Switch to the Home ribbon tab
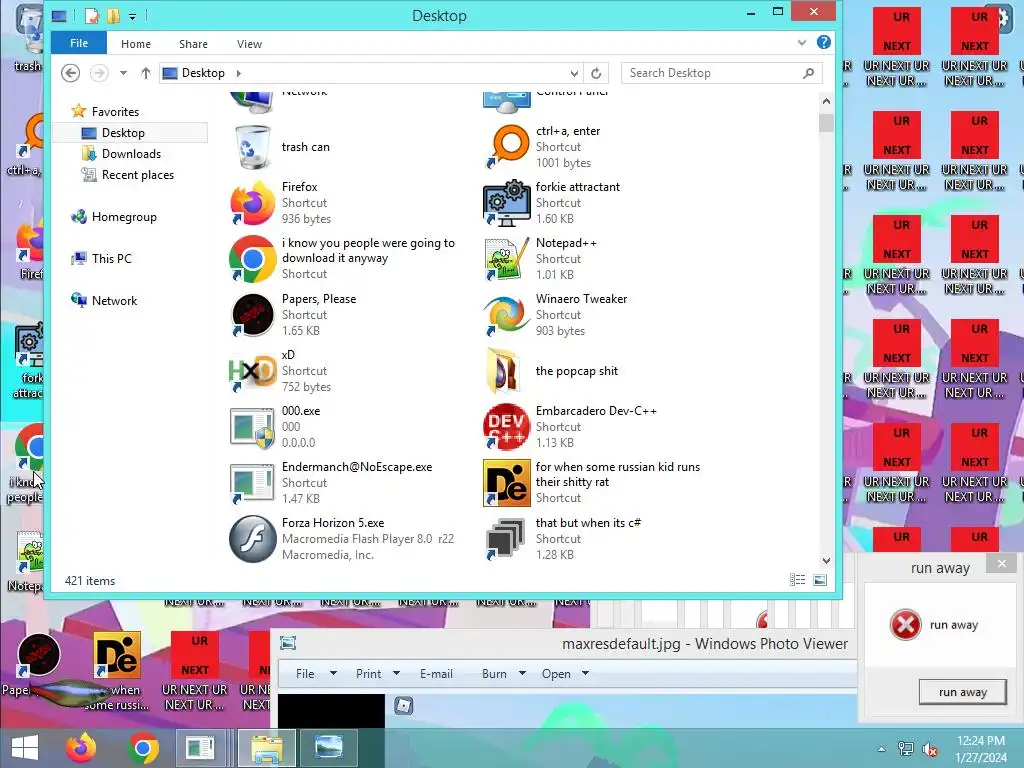Screen dimensions: 1024x768 tap(136, 44)
